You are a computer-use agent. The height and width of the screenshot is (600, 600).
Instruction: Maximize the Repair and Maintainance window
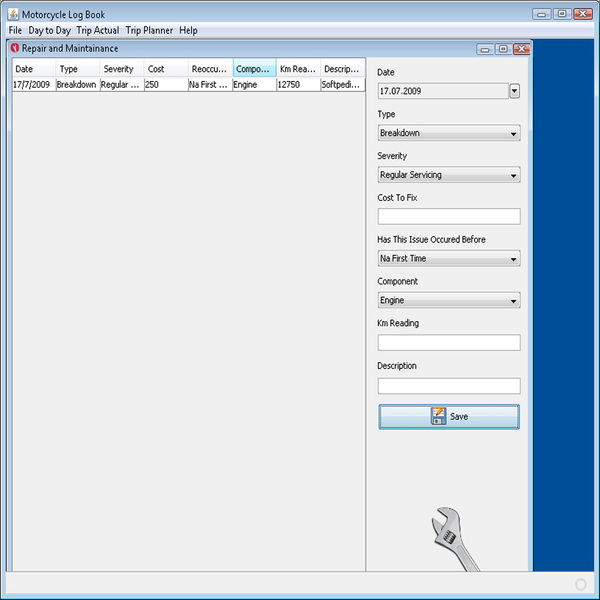click(x=503, y=49)
